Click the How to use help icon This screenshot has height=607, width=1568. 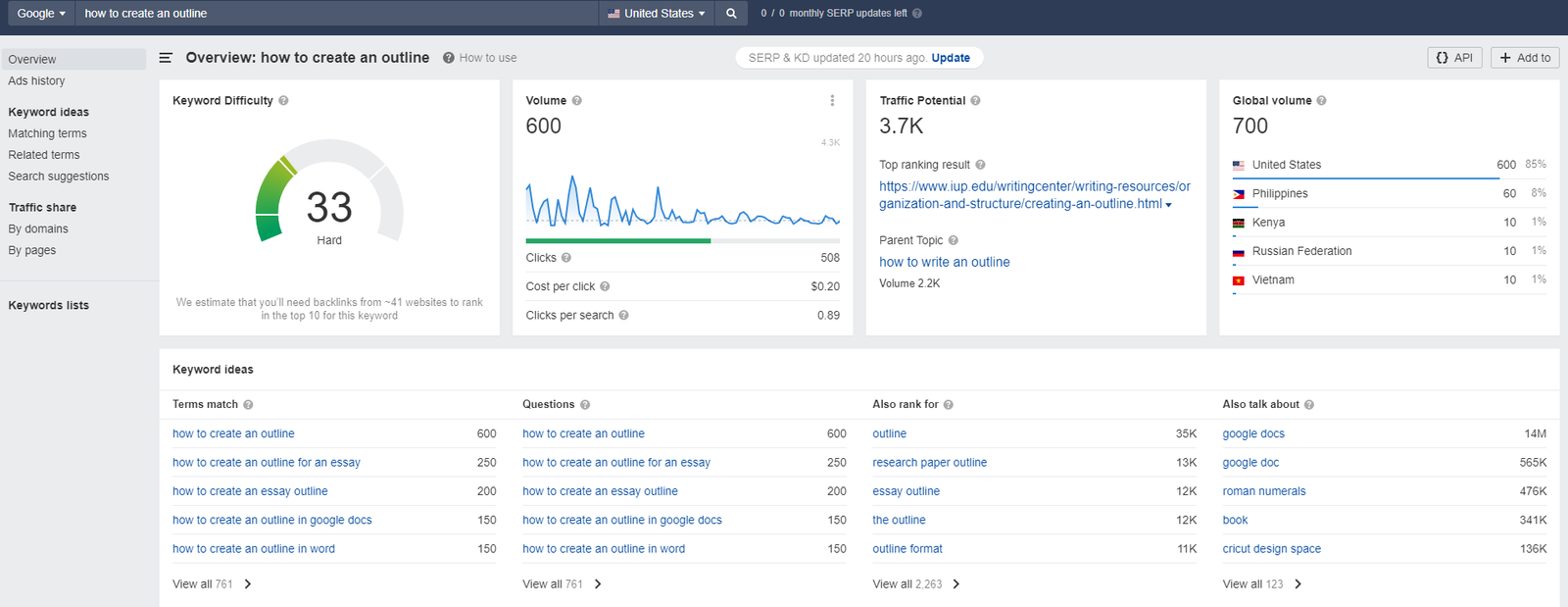tap(448, 58)
